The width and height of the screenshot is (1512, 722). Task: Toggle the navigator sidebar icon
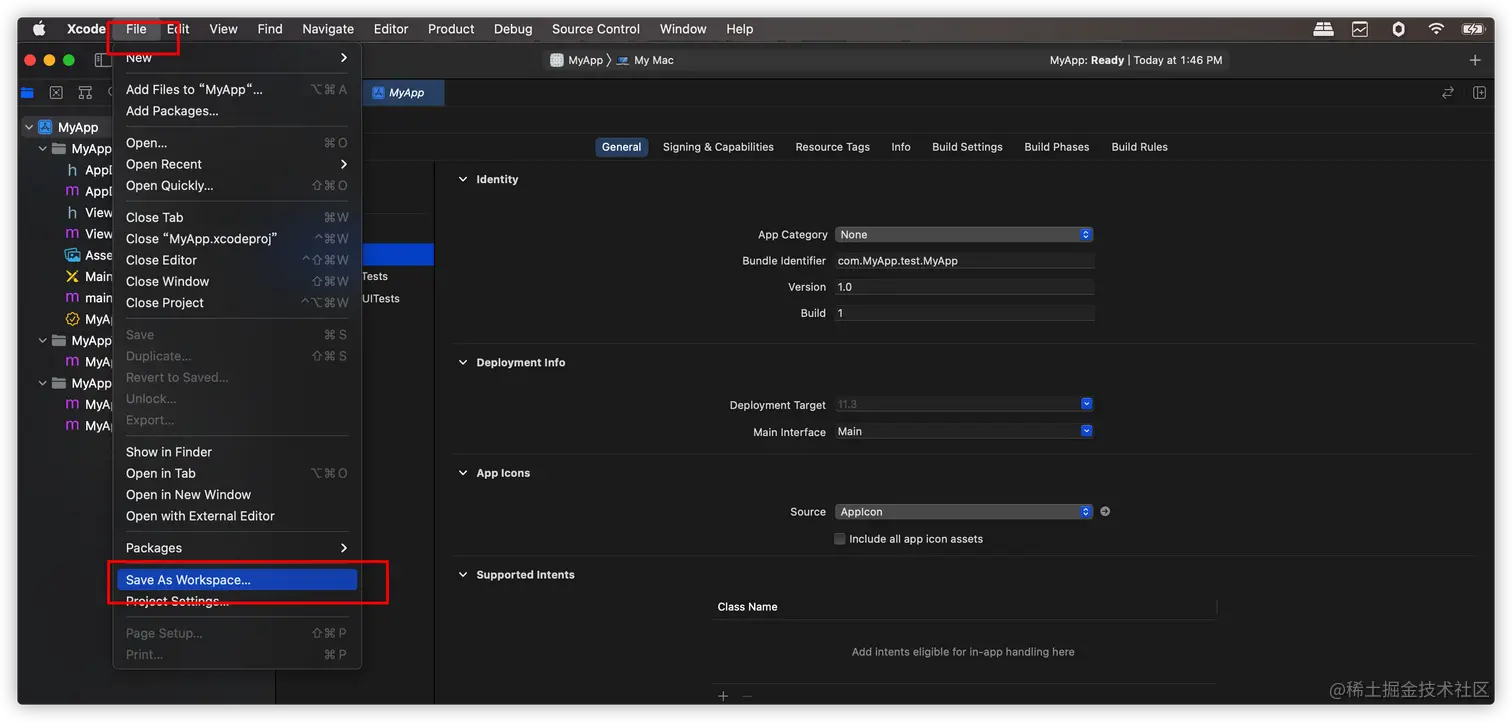[102, 60]
